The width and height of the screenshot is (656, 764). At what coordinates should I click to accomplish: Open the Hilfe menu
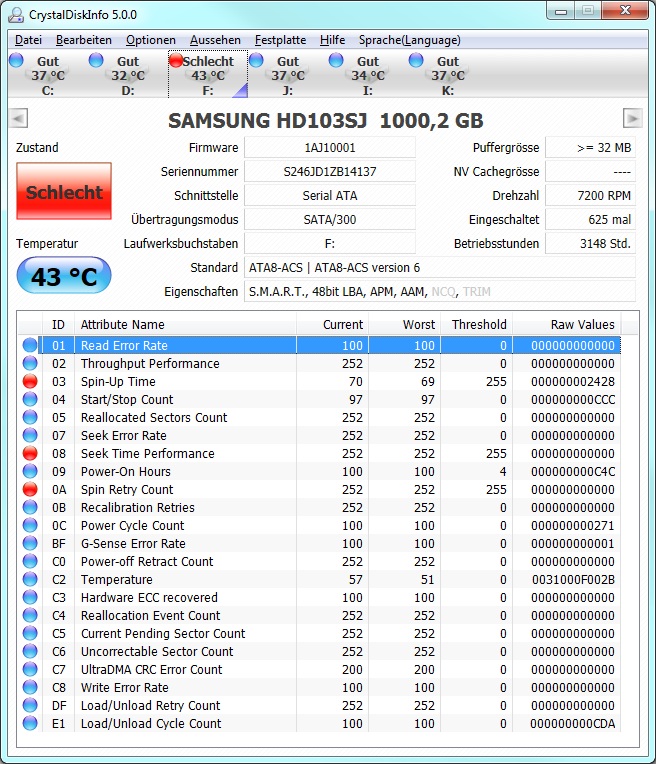[332, 40]
